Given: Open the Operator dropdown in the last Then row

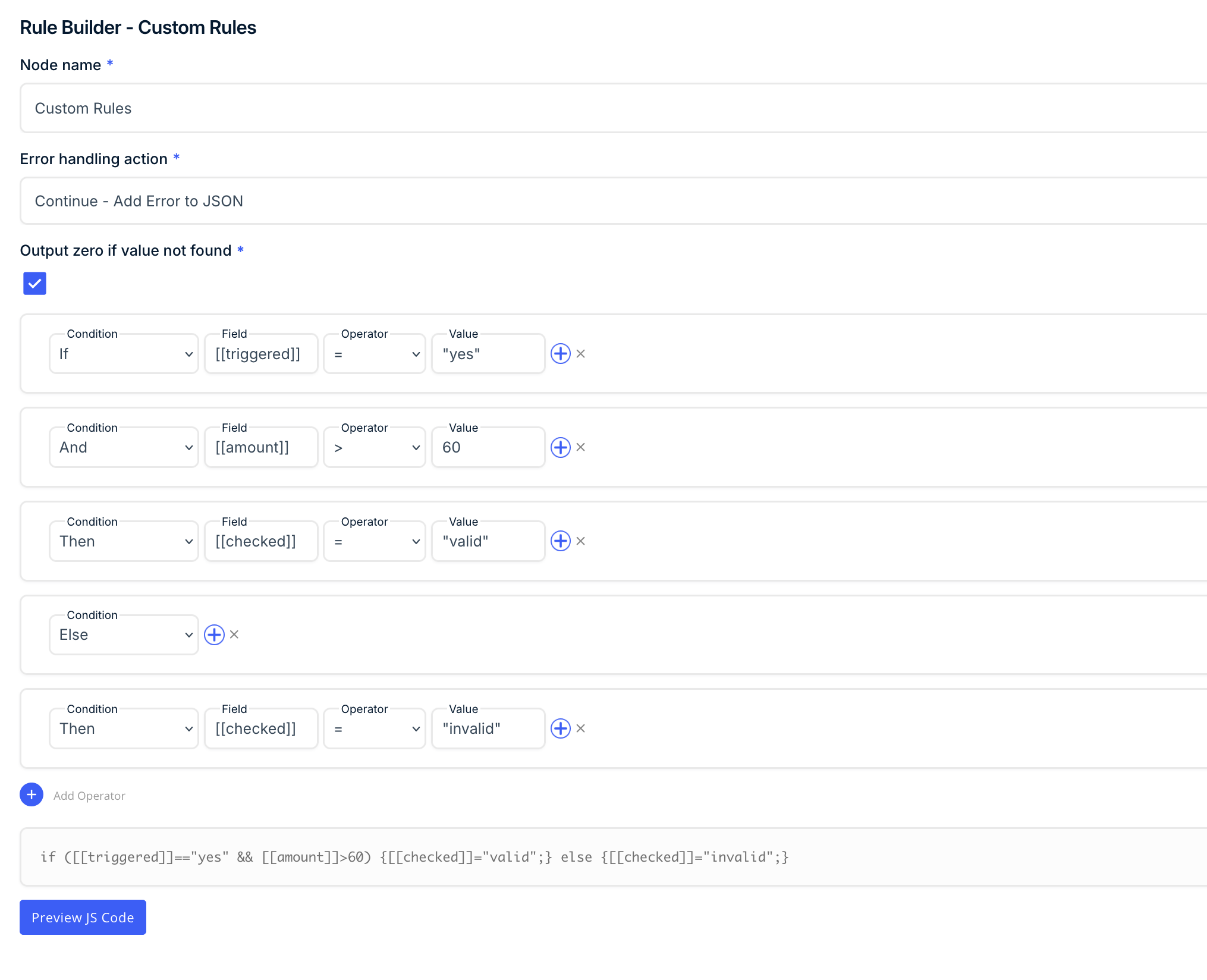Looking at the screenshot, I should click(374, 728).
